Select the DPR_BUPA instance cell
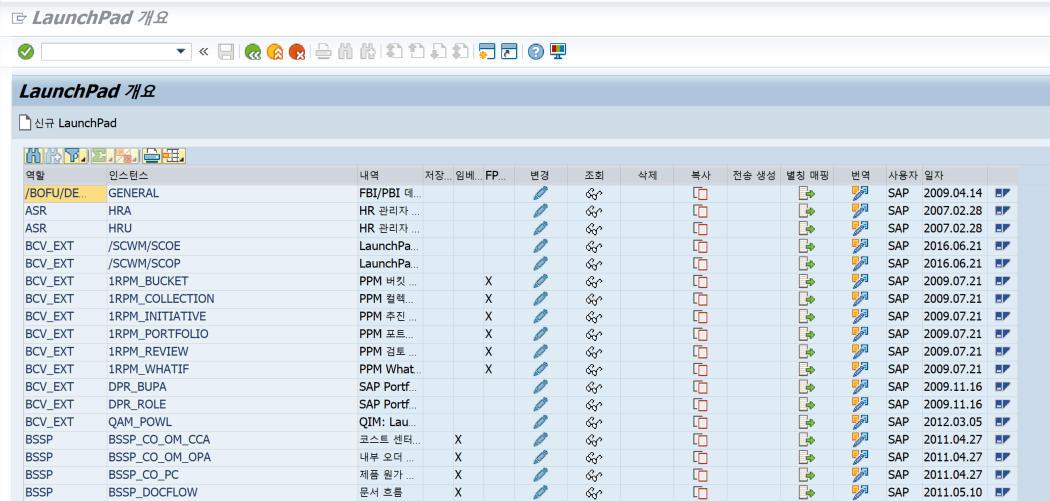The height and width of the screenshot is (501, 1050). coord(232,386)
